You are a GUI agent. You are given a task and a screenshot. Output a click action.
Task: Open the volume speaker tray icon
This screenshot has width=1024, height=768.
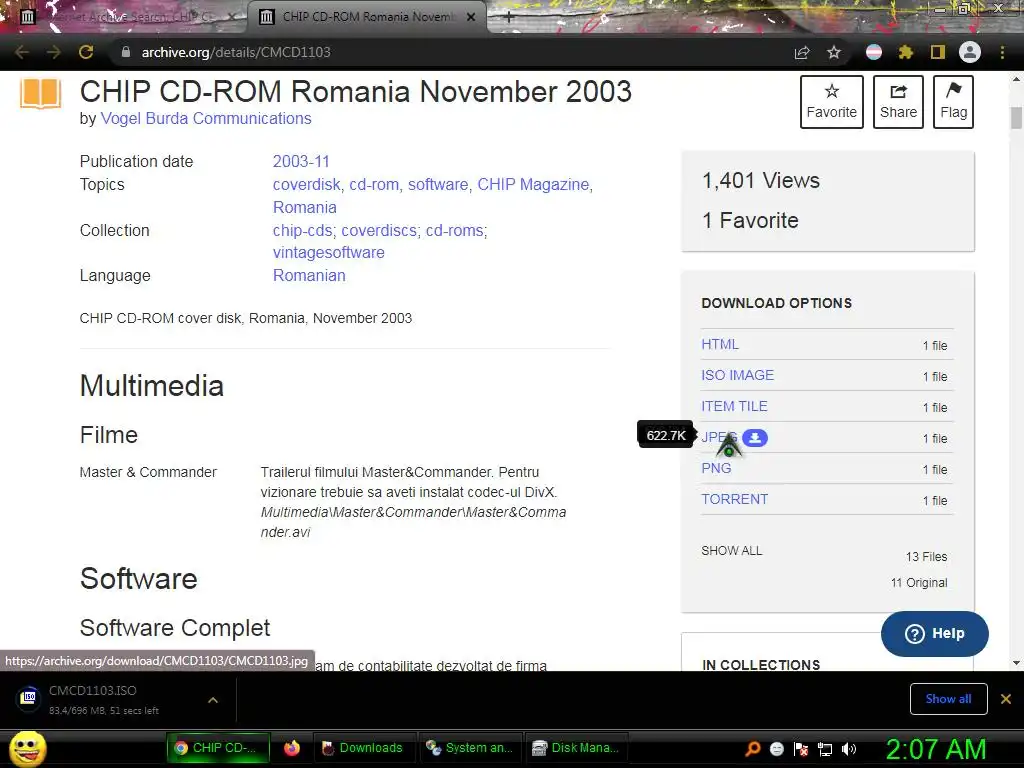coord(849,748)
